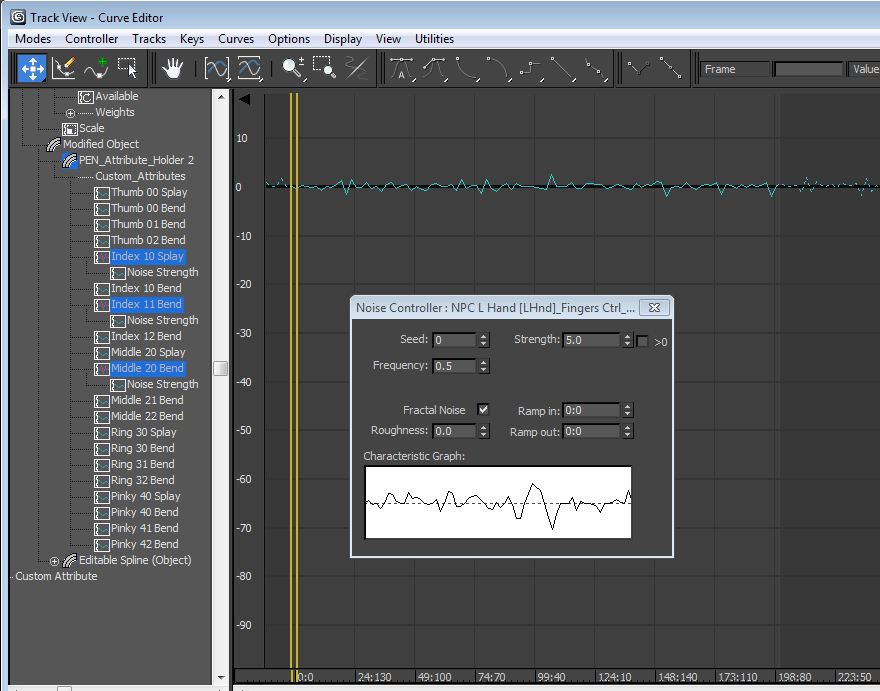The width and height of the screenshot is (880, 691).
Task: Select the Move Keys tool
Action: point(32,68)
